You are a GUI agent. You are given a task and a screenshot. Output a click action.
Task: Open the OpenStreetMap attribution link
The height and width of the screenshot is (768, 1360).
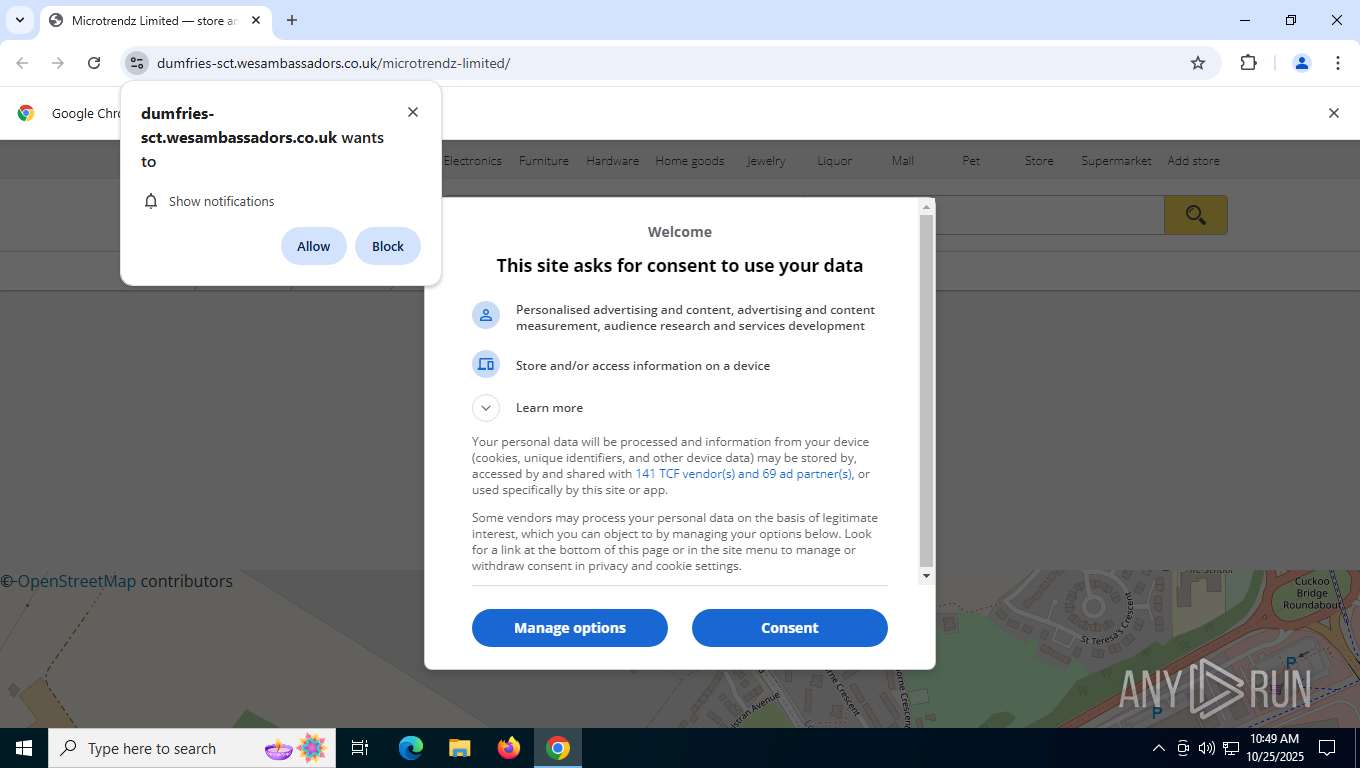[76, 581]
